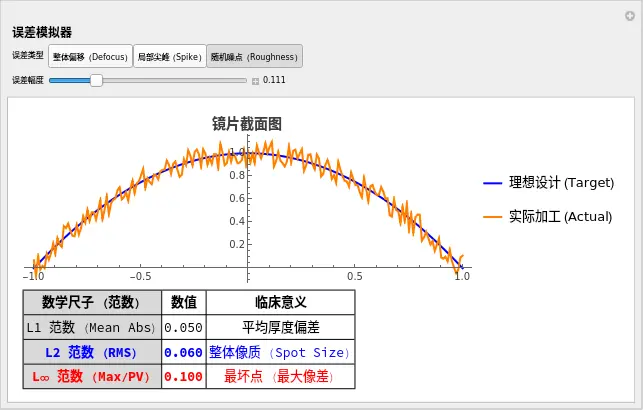Click the 整体像质 (Spot Size) cell

click(280, 352)
